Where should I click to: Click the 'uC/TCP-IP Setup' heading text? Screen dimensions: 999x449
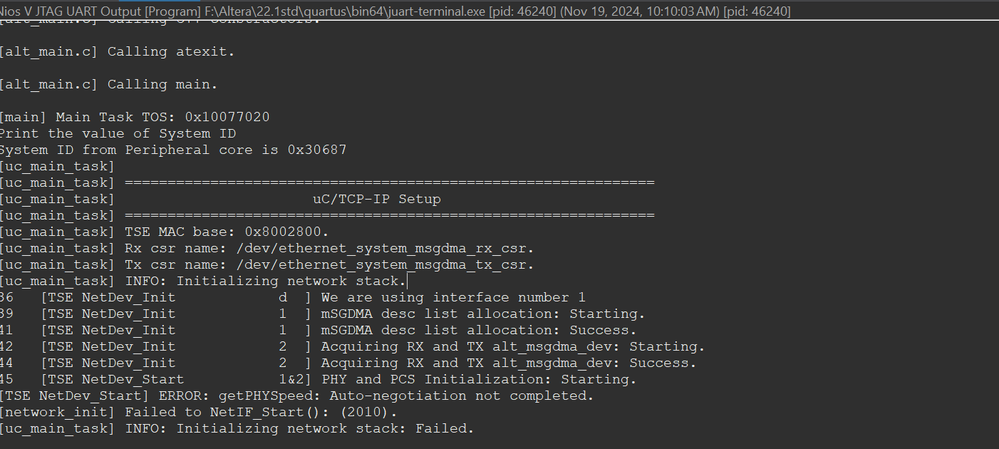point(376,199)
